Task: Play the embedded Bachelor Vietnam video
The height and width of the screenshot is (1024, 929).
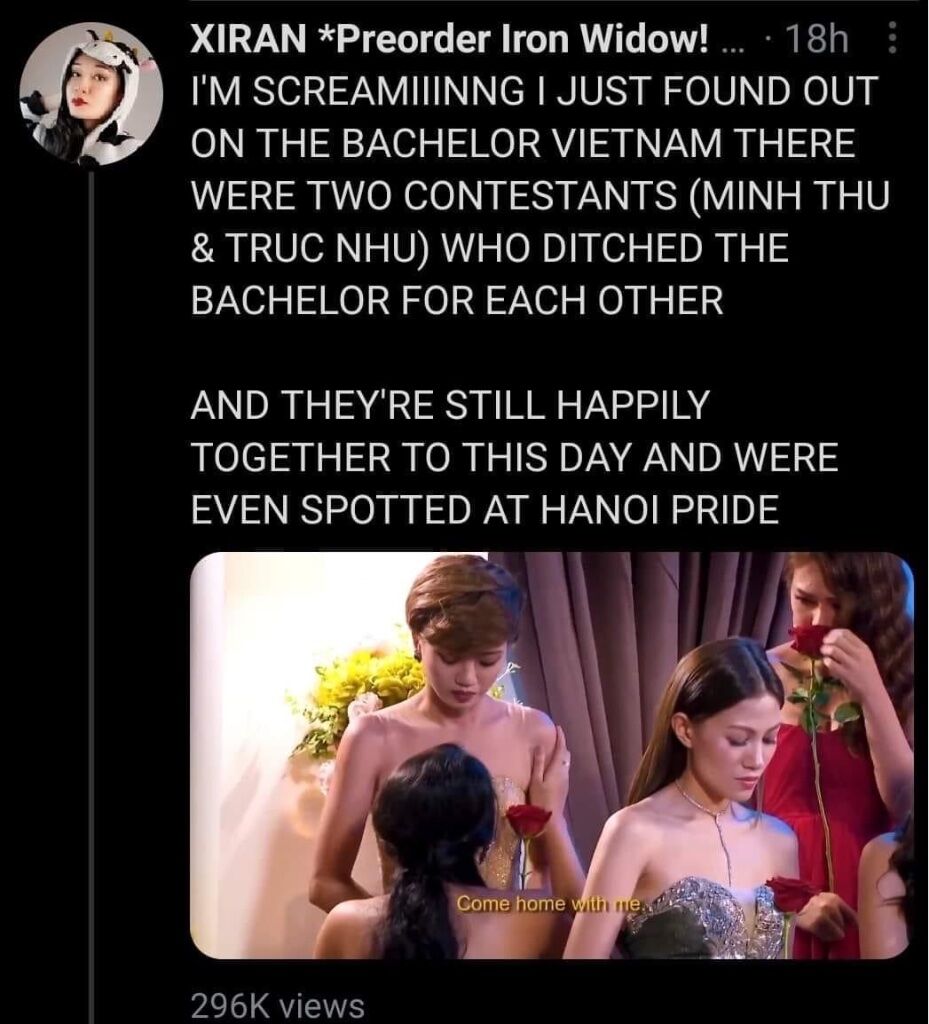Action: click(551, 755)
